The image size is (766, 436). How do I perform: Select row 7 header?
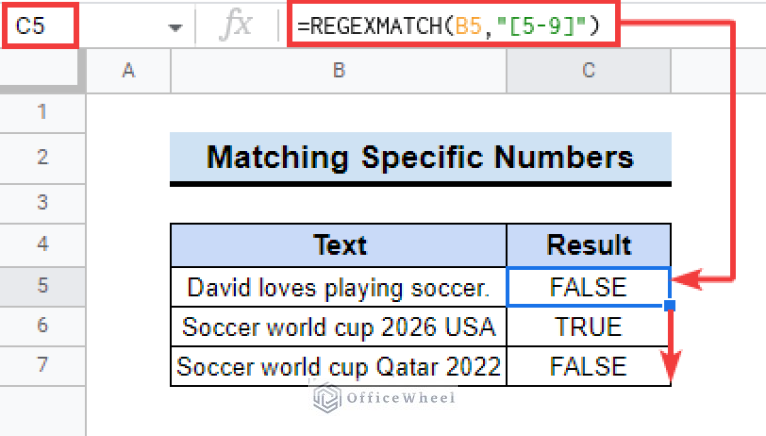point(43,365)
